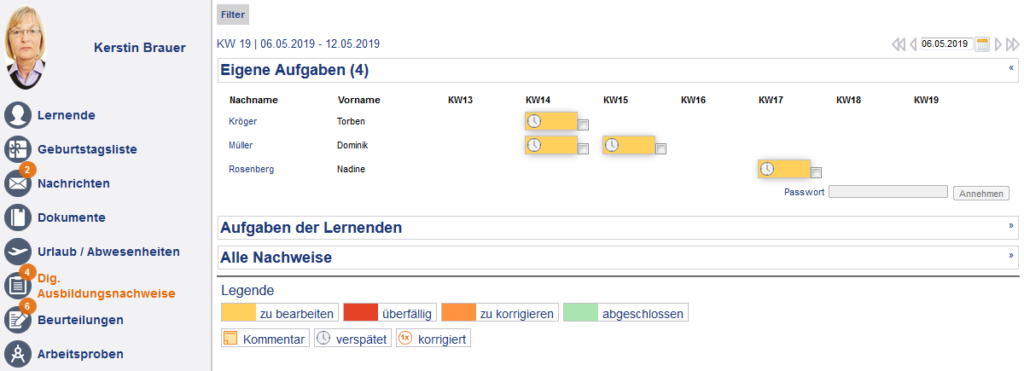Go back one week using single left arrow
This screenshot has width=1024, height=371.
tap(913, 44)
